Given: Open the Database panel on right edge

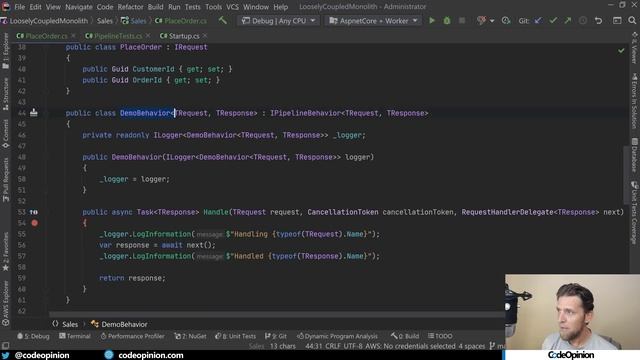Looking at the screenshot, I should [634, 155].
